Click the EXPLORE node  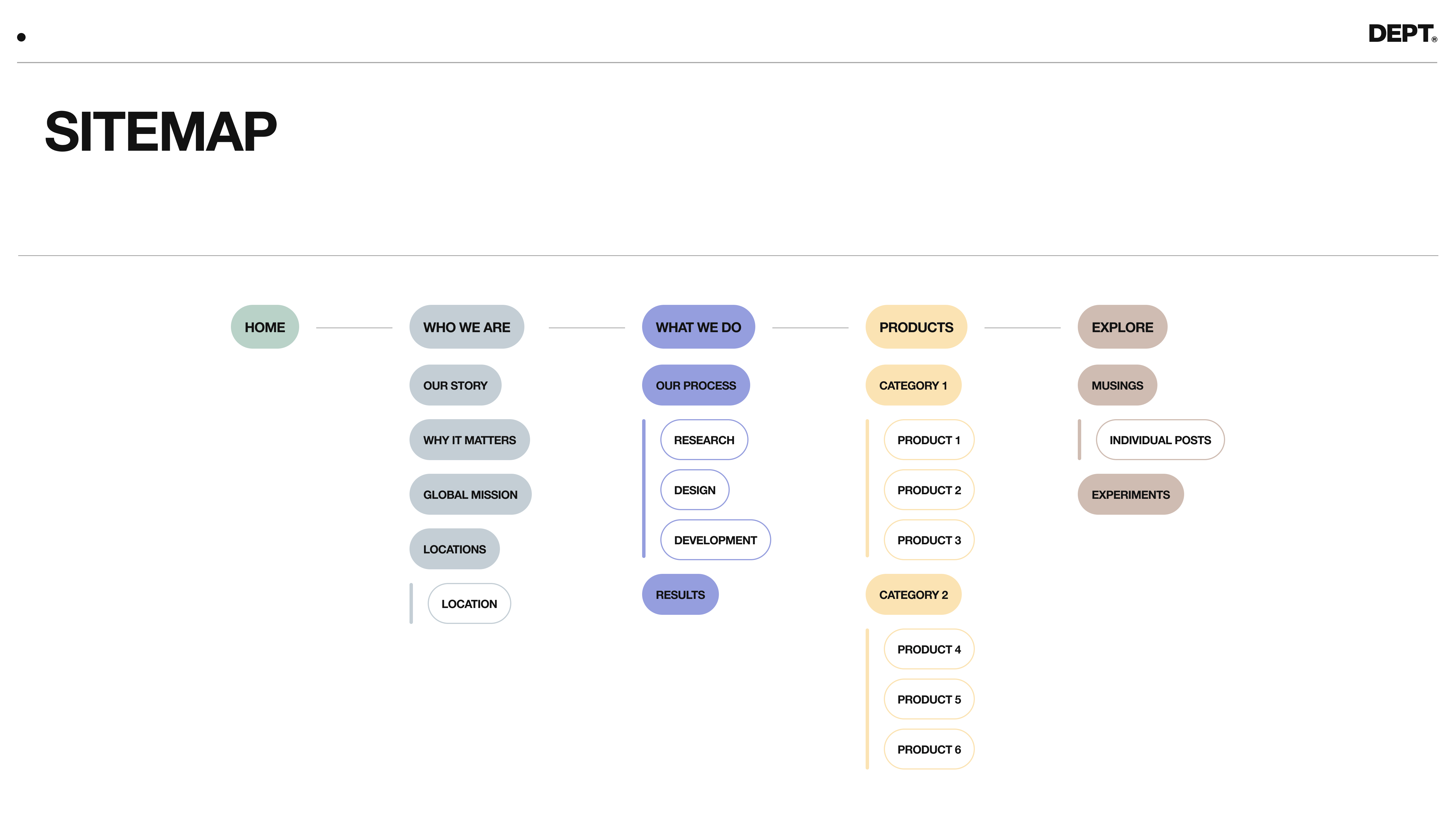click(1122, 327)
